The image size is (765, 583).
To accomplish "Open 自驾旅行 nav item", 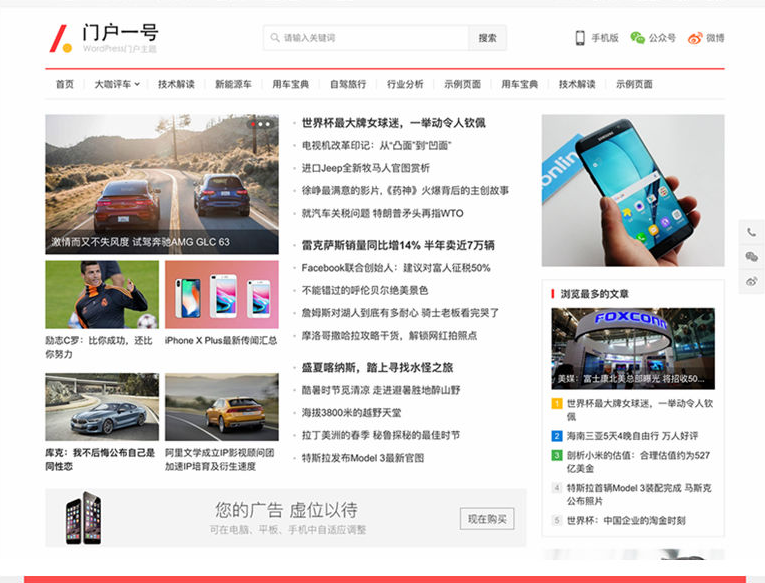I will (348, 84).
